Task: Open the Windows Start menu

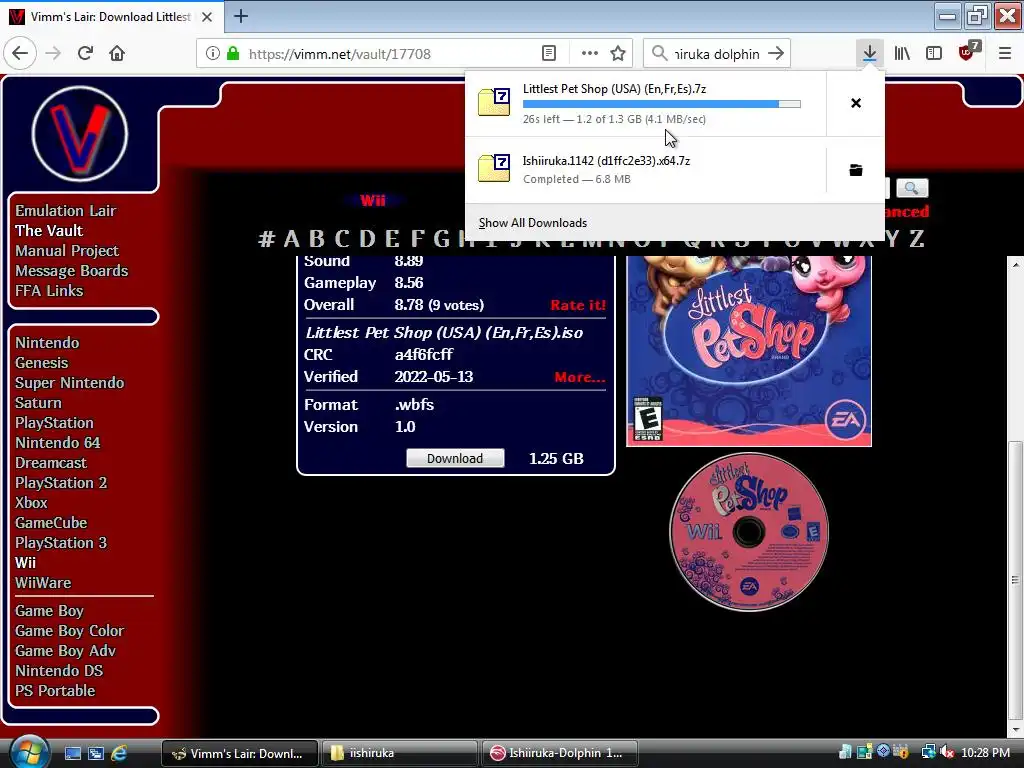Action: pos(29,752)
